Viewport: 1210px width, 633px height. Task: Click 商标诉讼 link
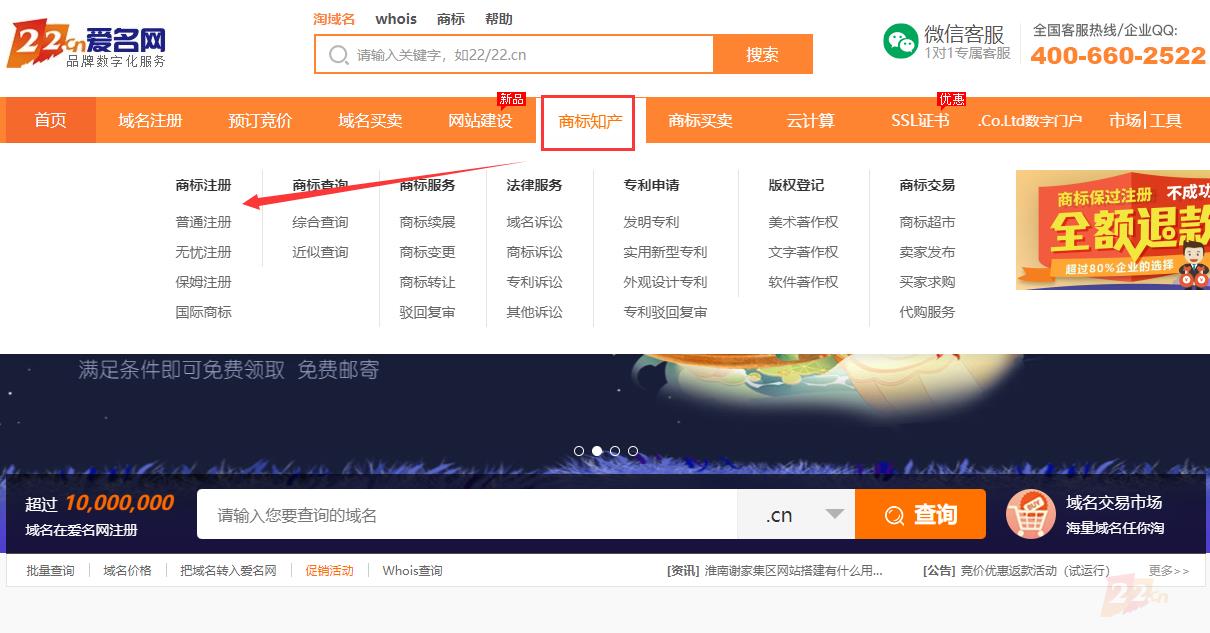click(x=534, y=252)
